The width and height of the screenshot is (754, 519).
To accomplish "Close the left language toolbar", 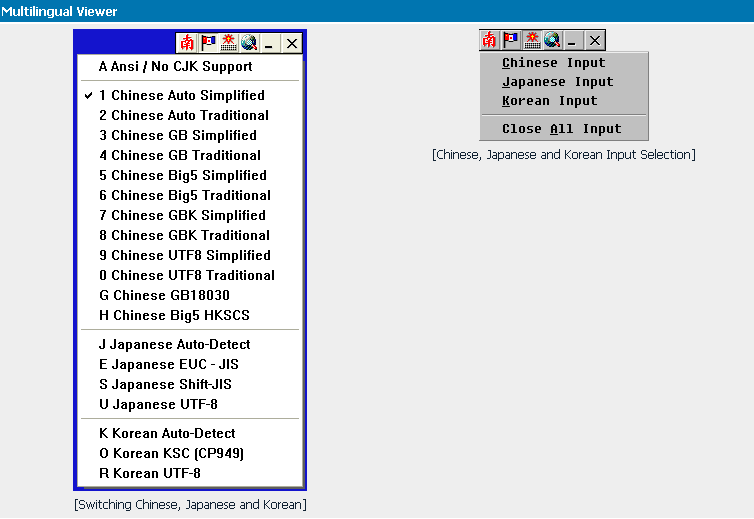I will point(291,44).
